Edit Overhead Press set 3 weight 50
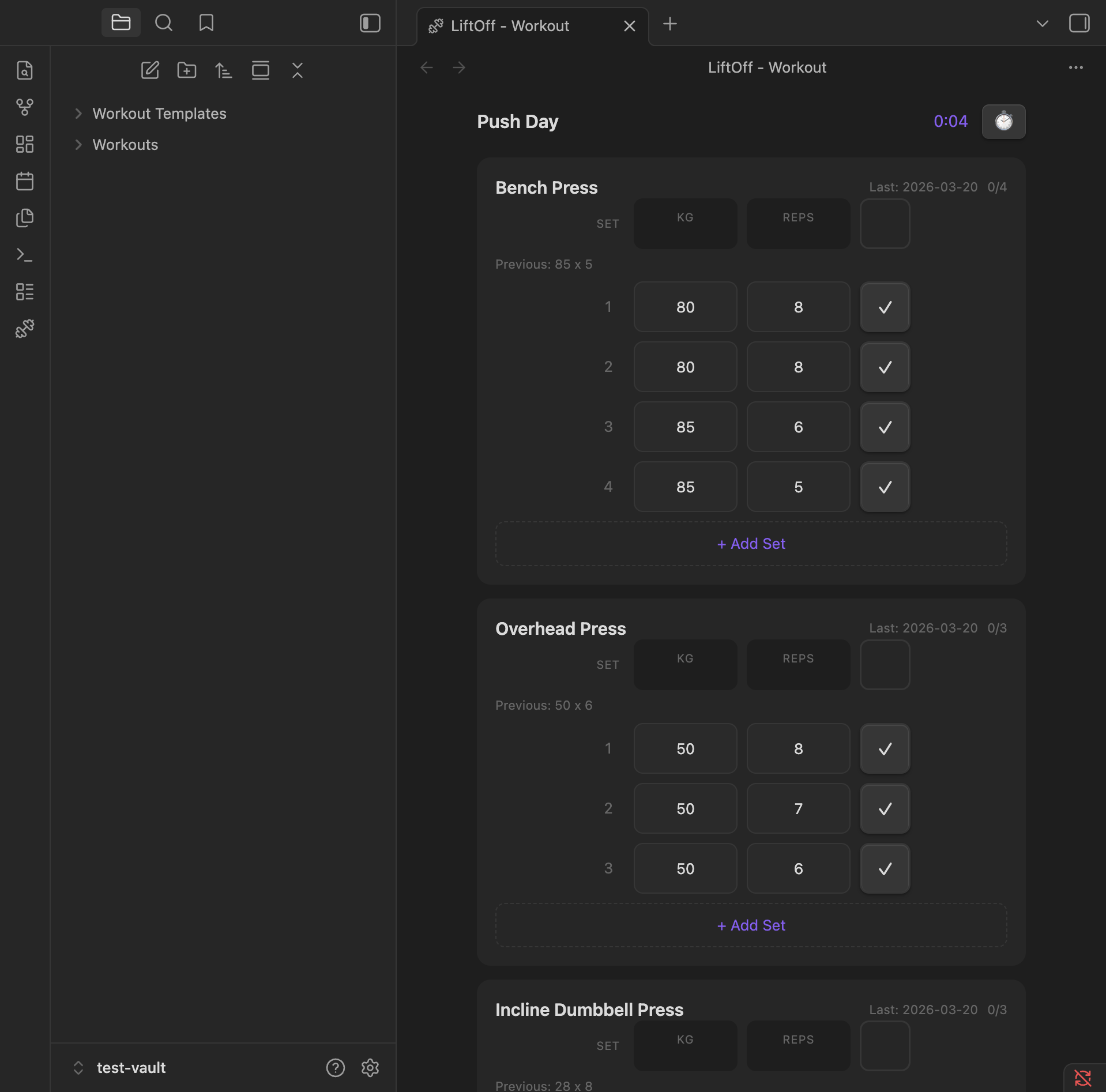 685,868
